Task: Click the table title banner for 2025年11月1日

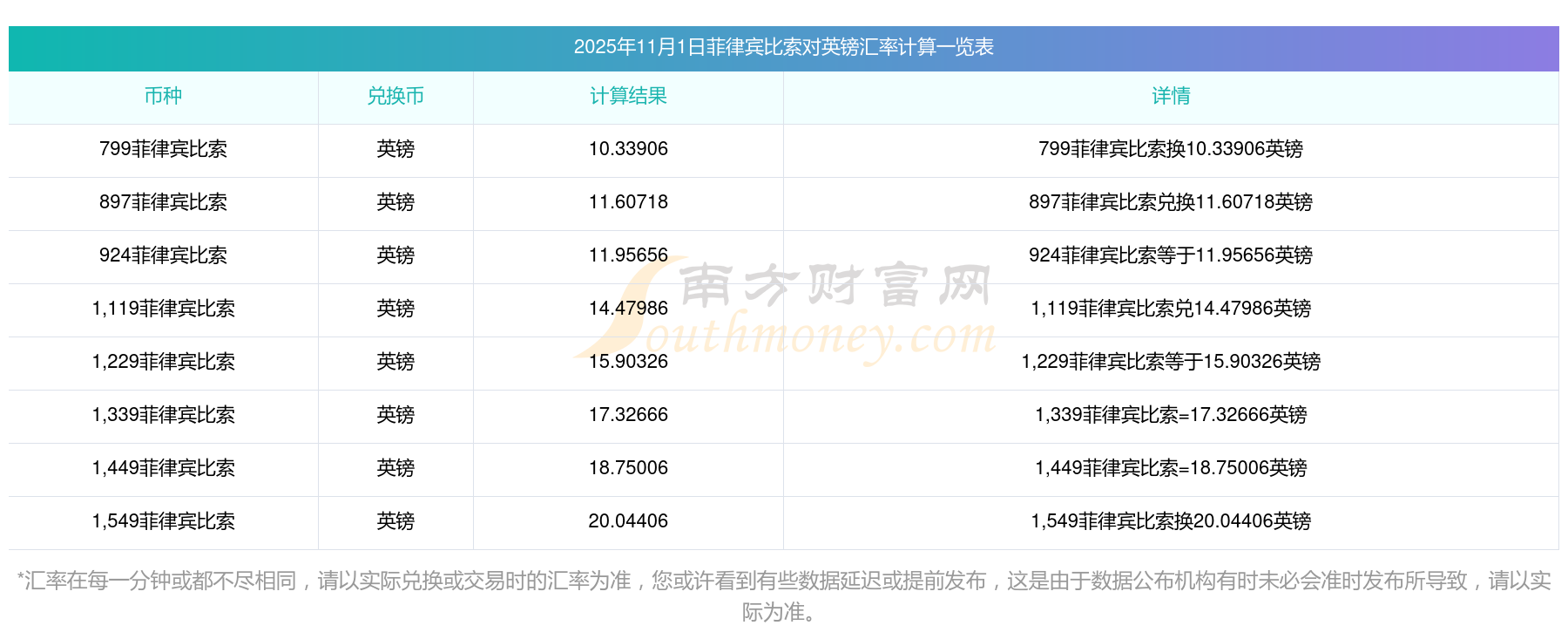Action: (x=783, y=47)
